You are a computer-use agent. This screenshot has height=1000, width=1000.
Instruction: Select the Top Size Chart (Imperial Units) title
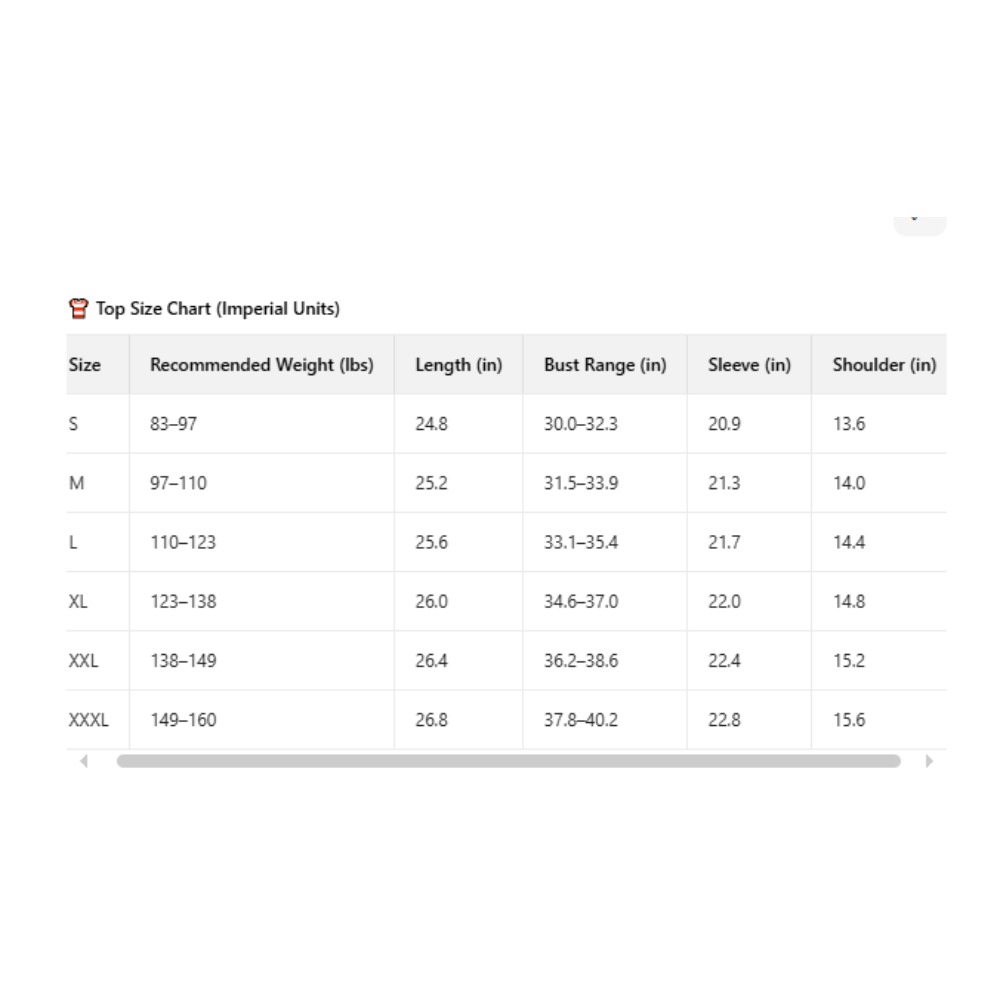point(217,309)
